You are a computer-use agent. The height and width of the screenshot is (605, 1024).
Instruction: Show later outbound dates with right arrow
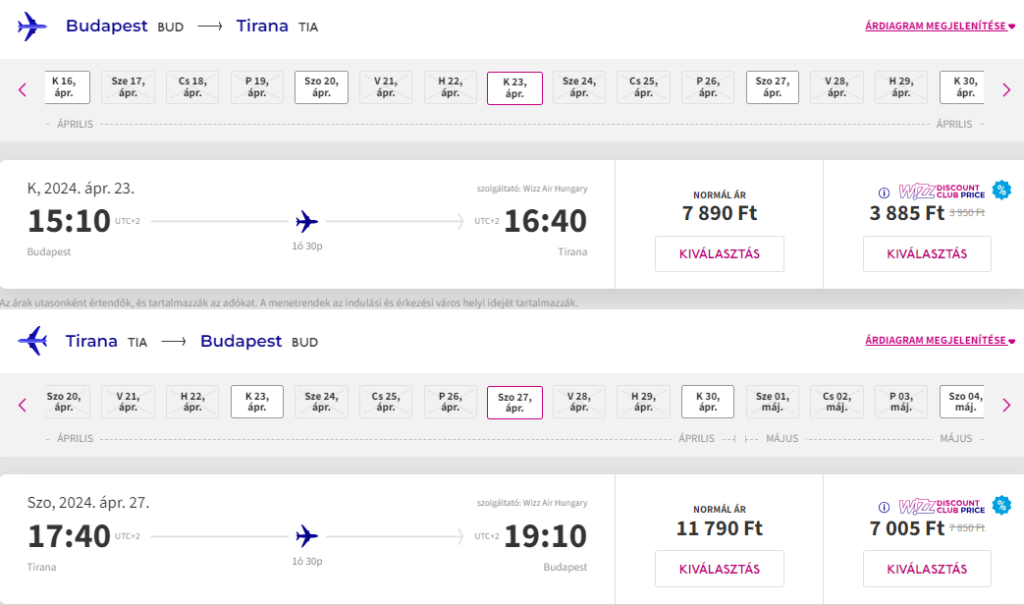1006,90
